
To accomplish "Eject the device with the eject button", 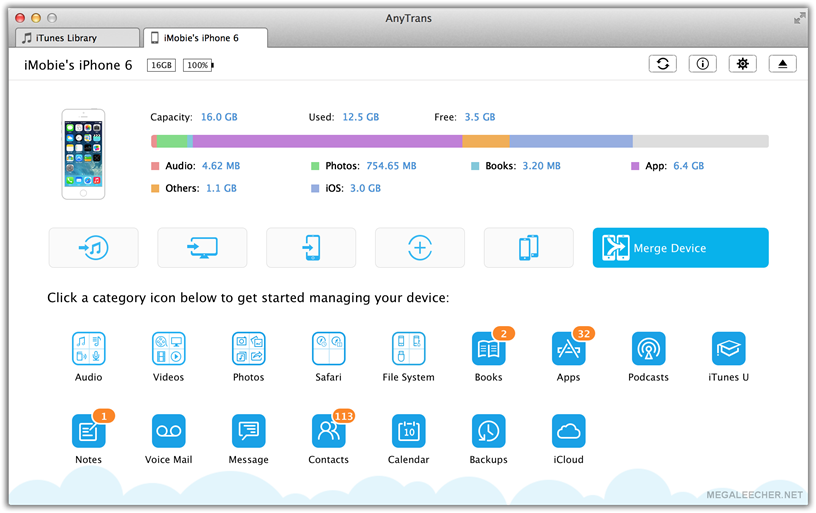I will pyautogui.click(x=783, y=64).
